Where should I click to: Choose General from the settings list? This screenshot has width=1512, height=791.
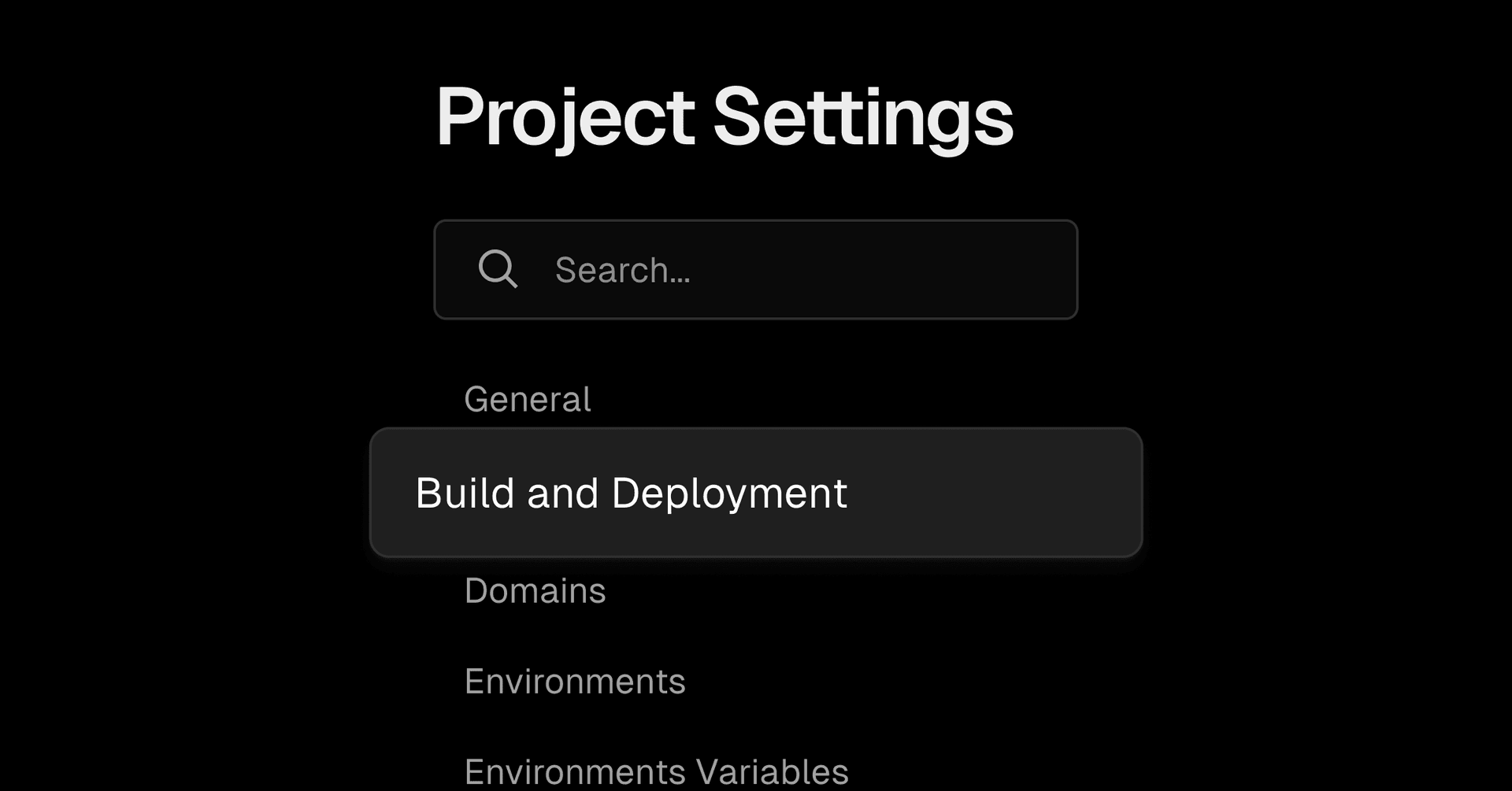527,400
